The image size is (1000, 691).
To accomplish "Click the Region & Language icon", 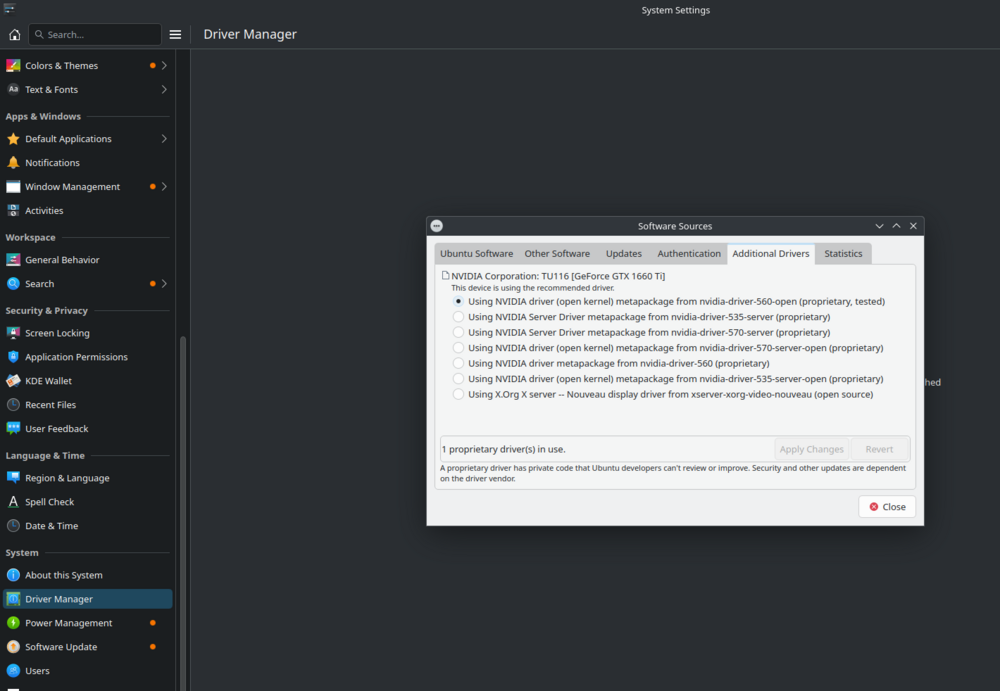I will [x=13, y=478].
